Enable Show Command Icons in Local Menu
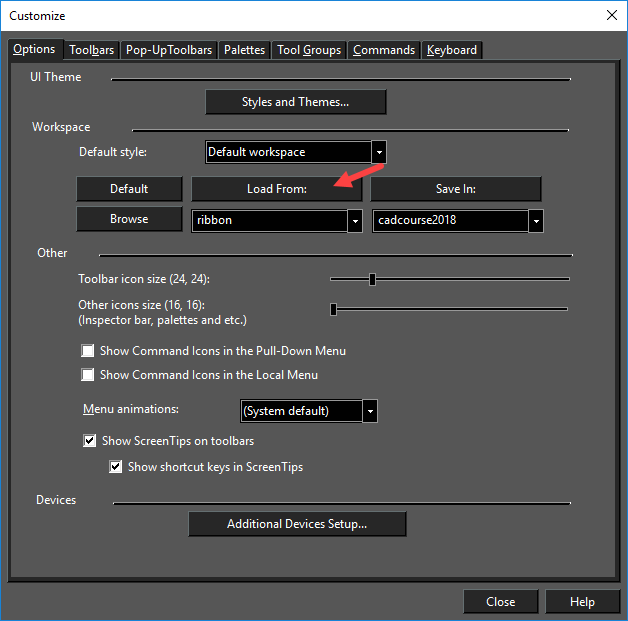Screen dimensions: 628x621 [87, 375]
